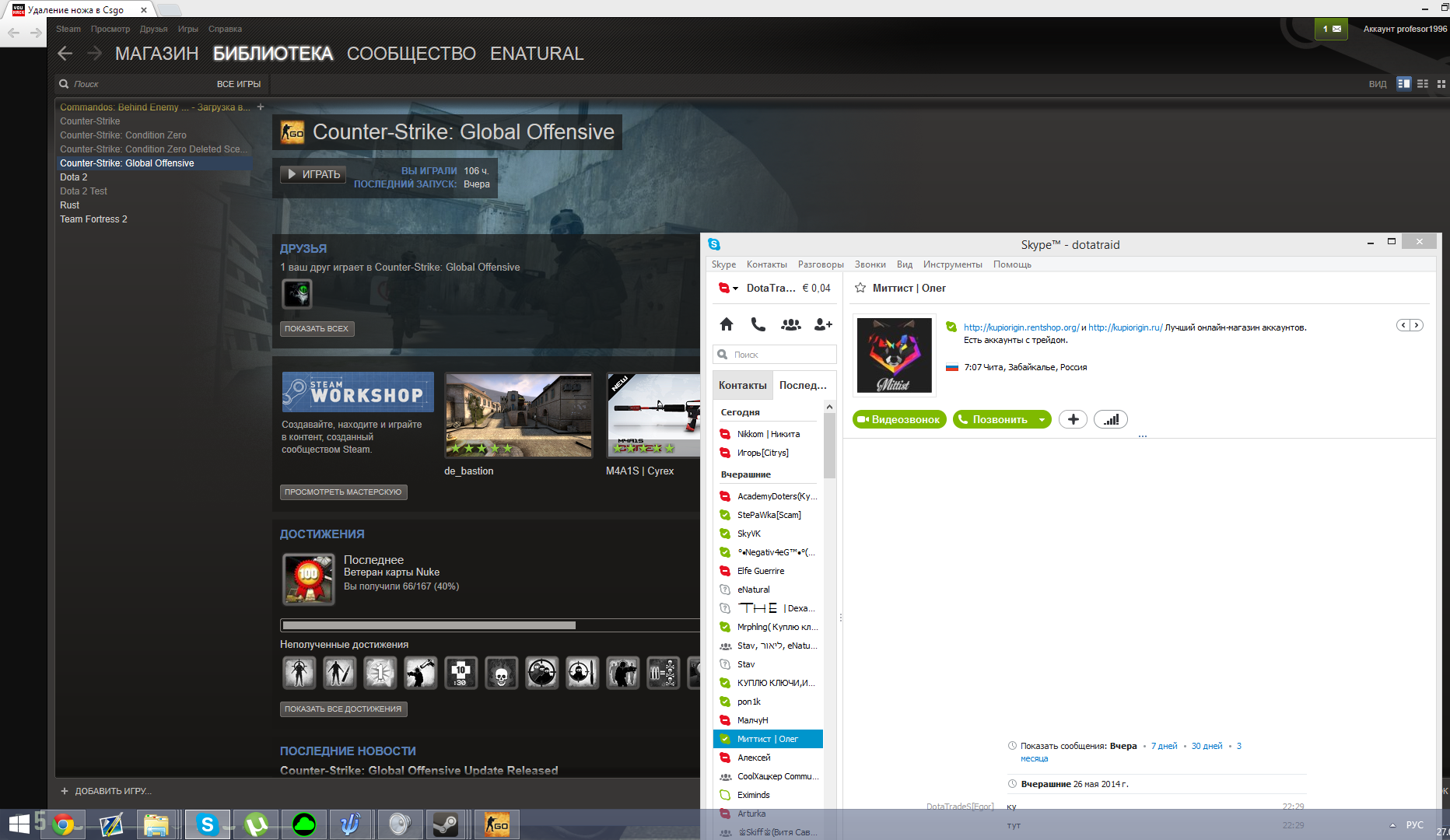This screenshot has height=840, width=1450.
Task: Open Skype home icon
Action: (x=727, y=324)
